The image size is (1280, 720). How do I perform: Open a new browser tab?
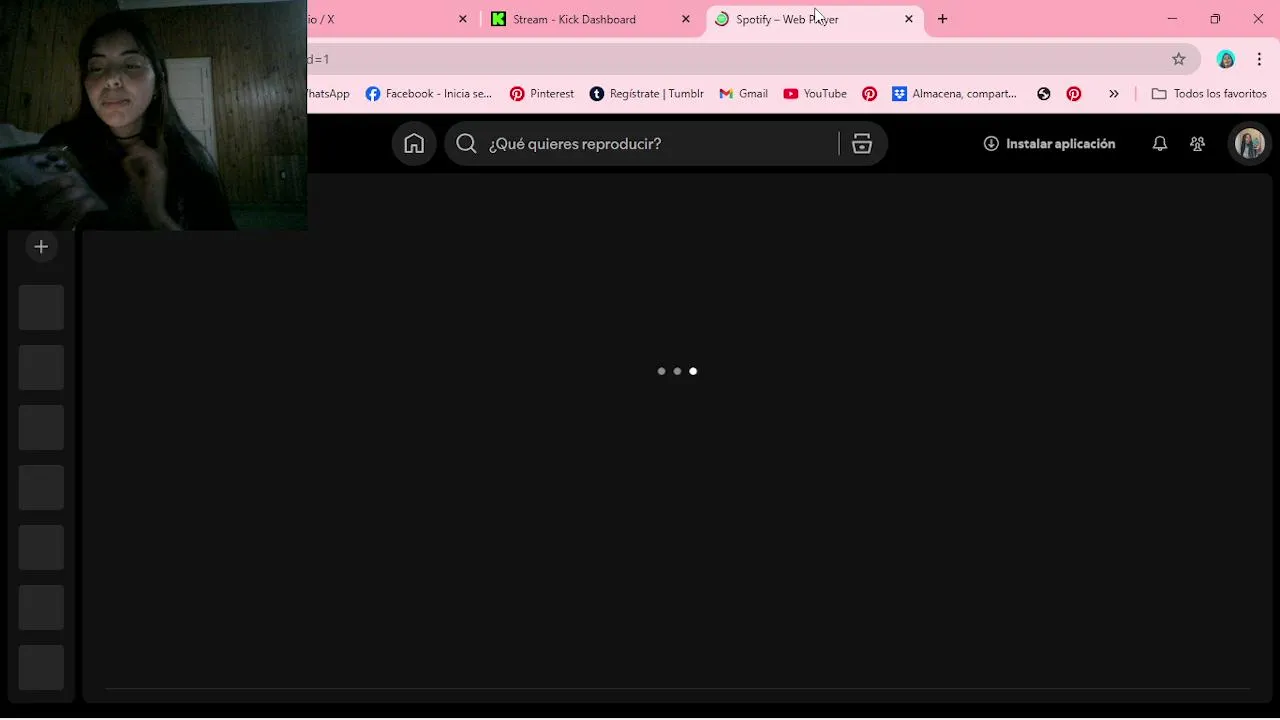click(943, 19)
